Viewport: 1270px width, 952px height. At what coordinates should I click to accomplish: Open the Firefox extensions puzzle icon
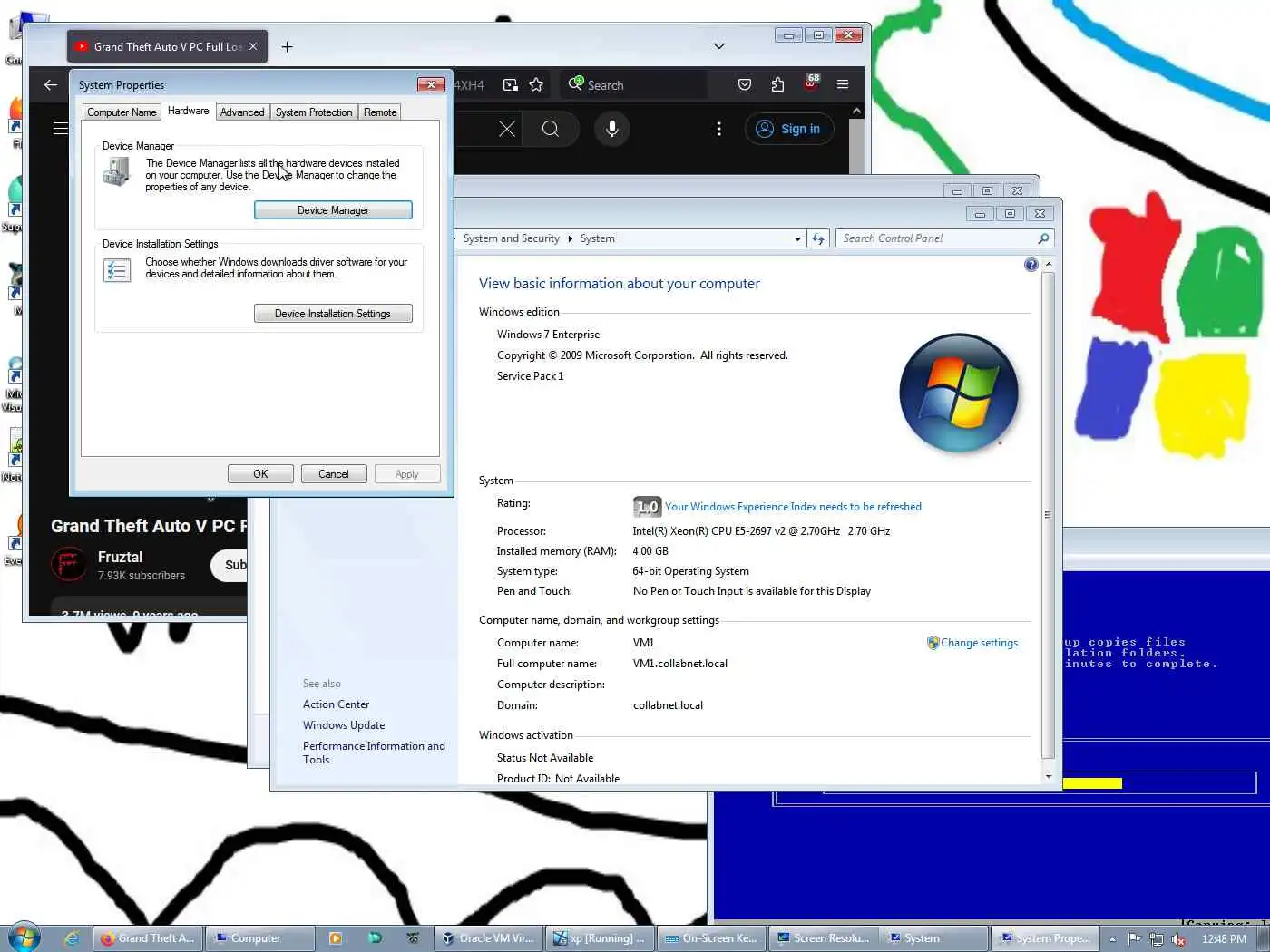777,85
